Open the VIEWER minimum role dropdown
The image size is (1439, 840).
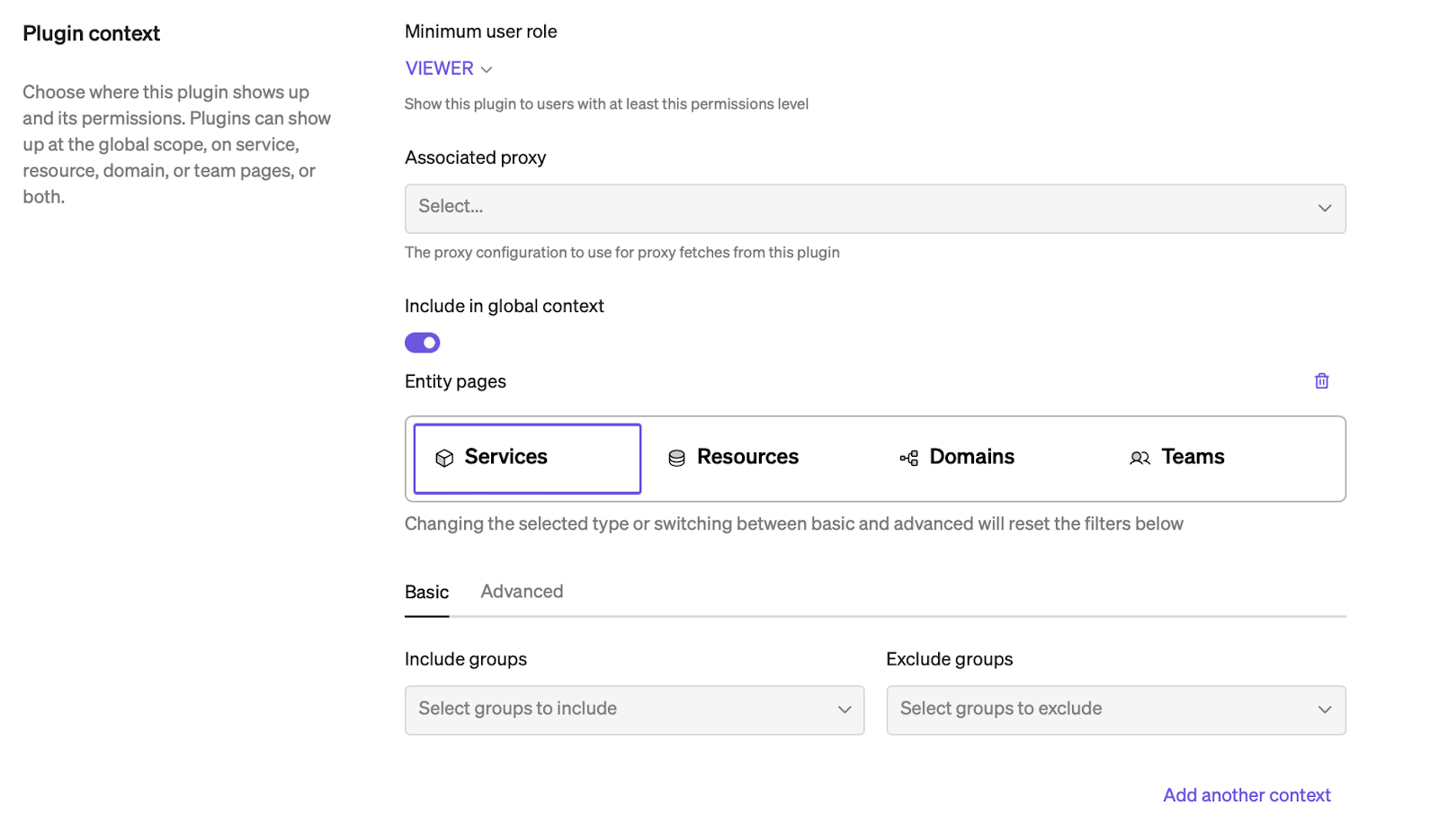(449, 69)
